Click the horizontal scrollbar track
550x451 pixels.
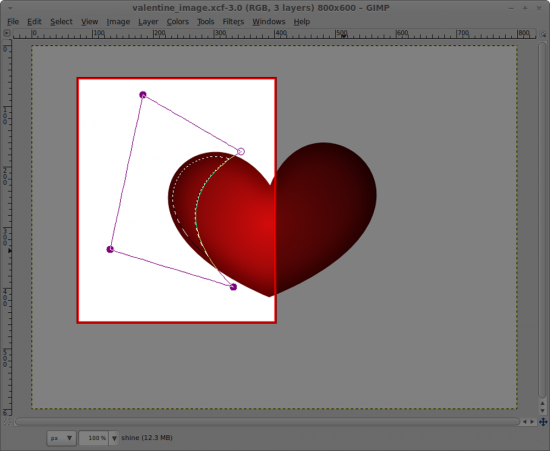(267, 422)
